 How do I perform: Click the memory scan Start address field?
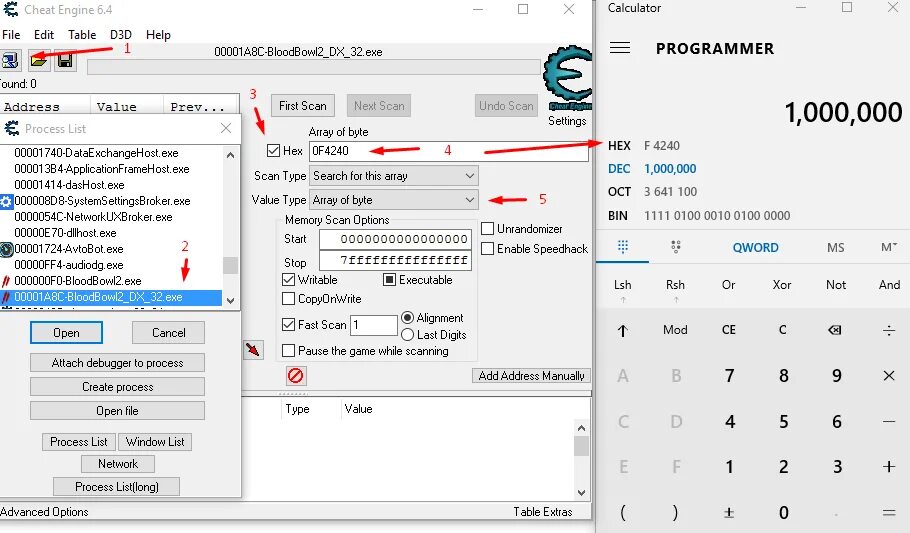(395, 239)
